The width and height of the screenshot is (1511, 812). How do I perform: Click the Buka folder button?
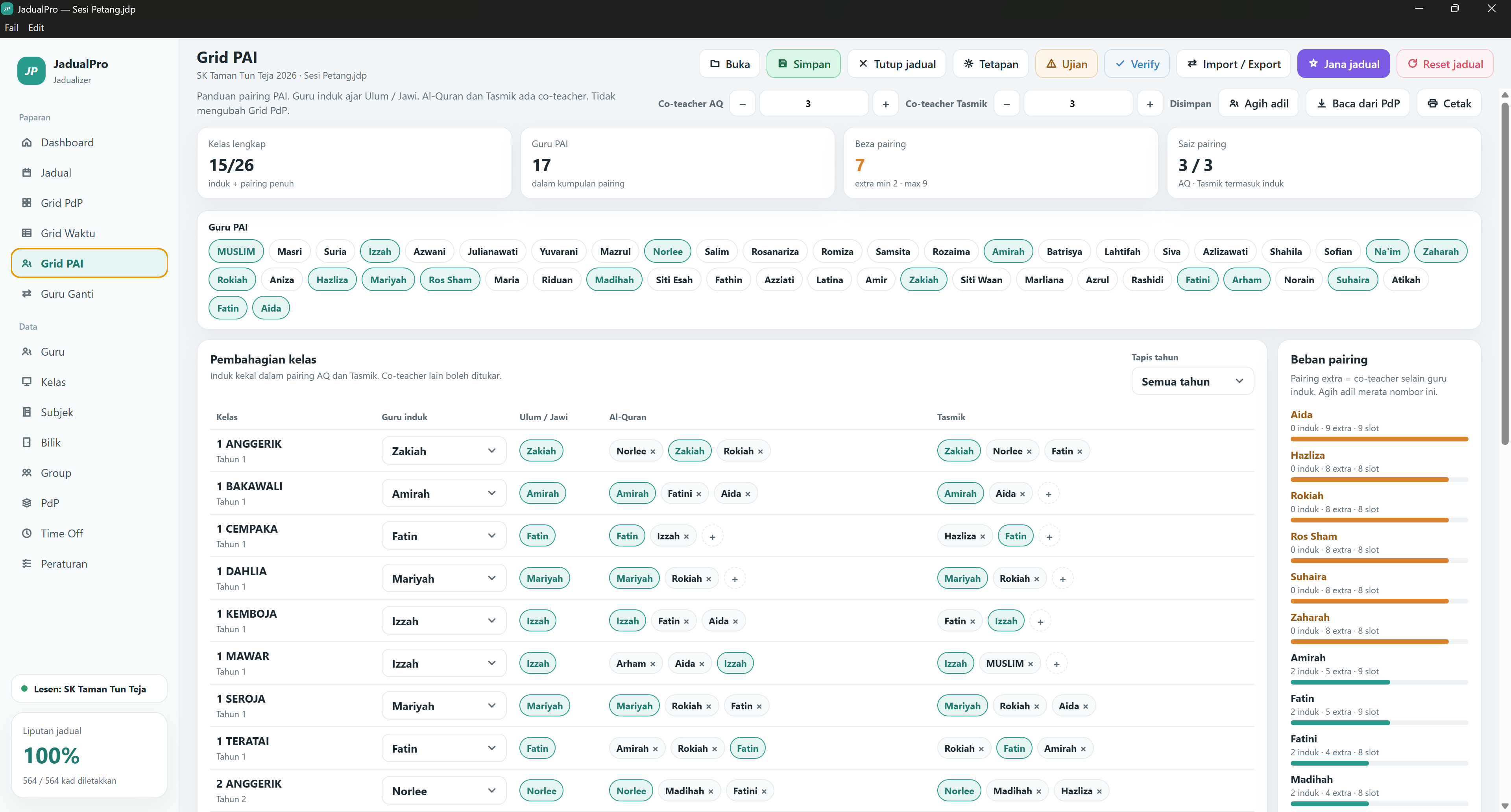pyautogui.click(x=729, y=64)
